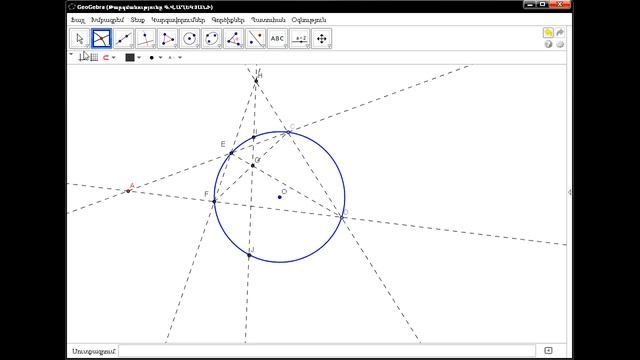Click center point O of the circle
Screen dimensions: 640x360
pyautogui.click(x=280, y=197)
